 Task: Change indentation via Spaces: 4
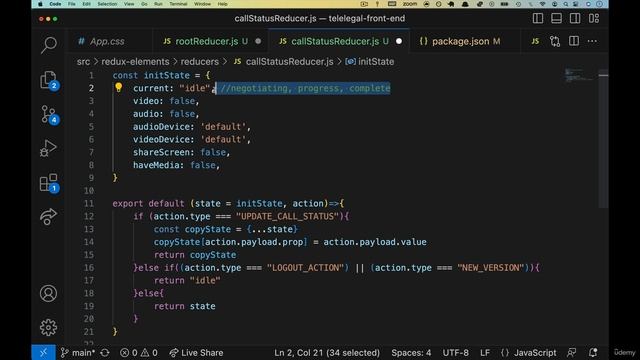pos(411,353)
